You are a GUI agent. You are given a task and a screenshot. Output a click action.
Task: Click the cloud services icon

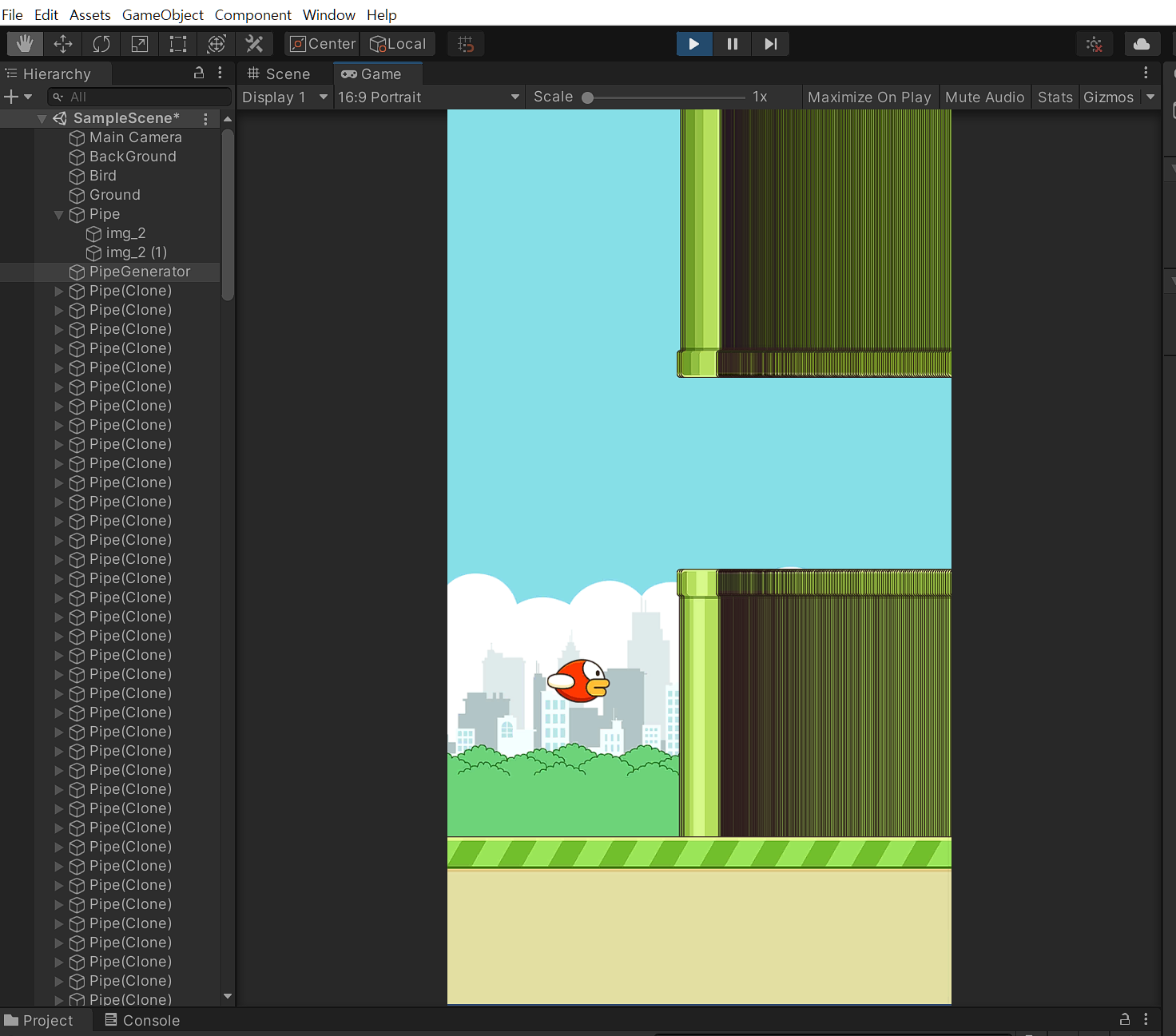click(1142, 44)
